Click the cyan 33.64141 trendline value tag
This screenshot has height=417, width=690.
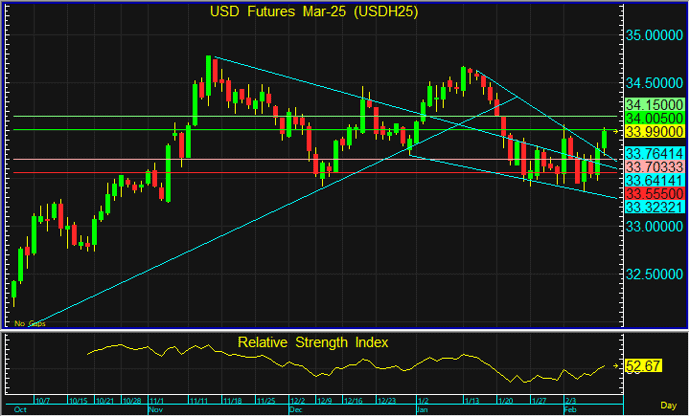pos(654,180)
